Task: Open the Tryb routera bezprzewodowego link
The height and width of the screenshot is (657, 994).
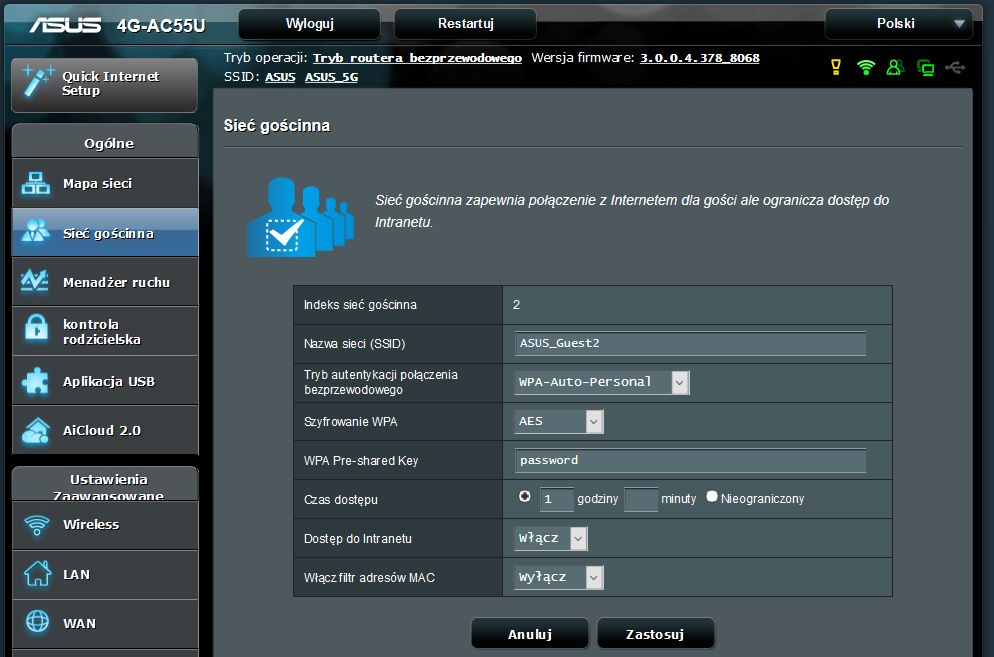Action: [417, 58]
